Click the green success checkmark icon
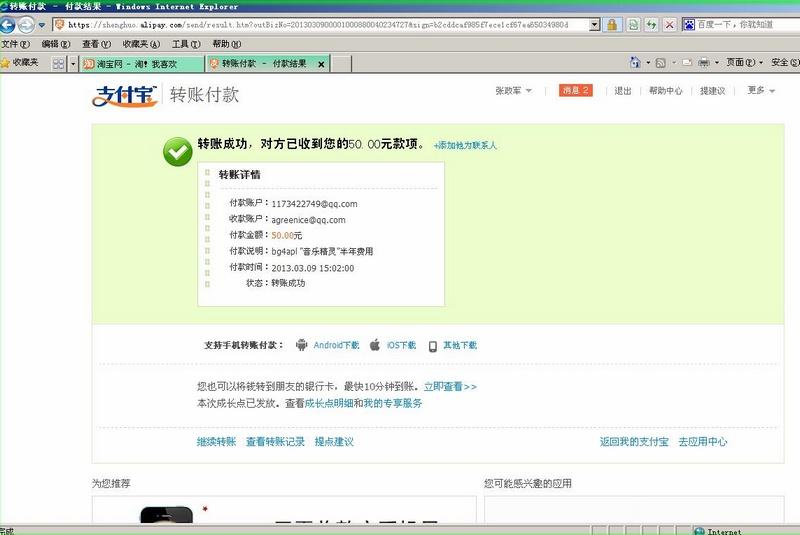The width and height of the screenshot is (800, 535). (x=178, y=151)
